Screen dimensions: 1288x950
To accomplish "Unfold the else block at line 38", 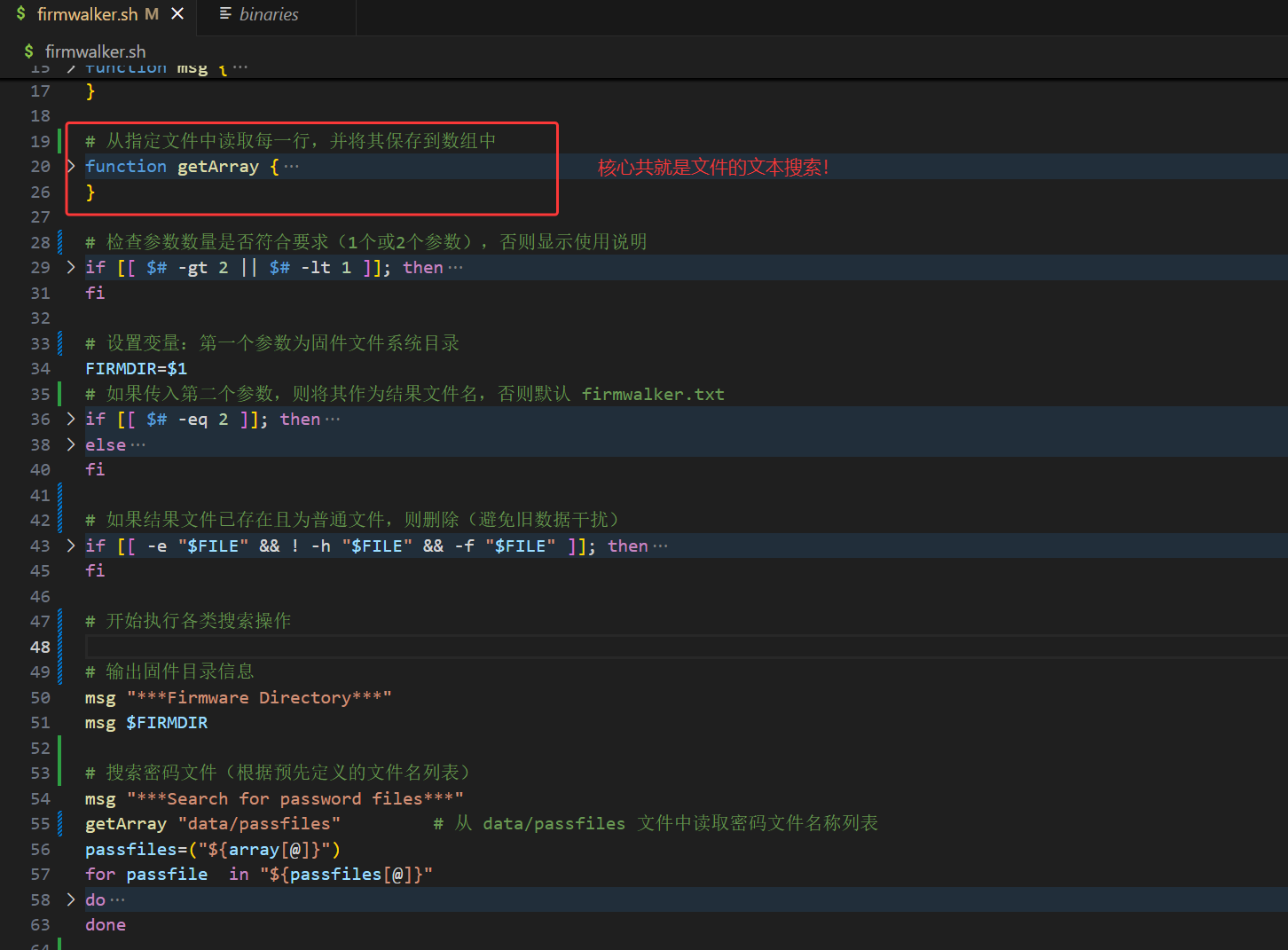I will click(x=71, y=444).
